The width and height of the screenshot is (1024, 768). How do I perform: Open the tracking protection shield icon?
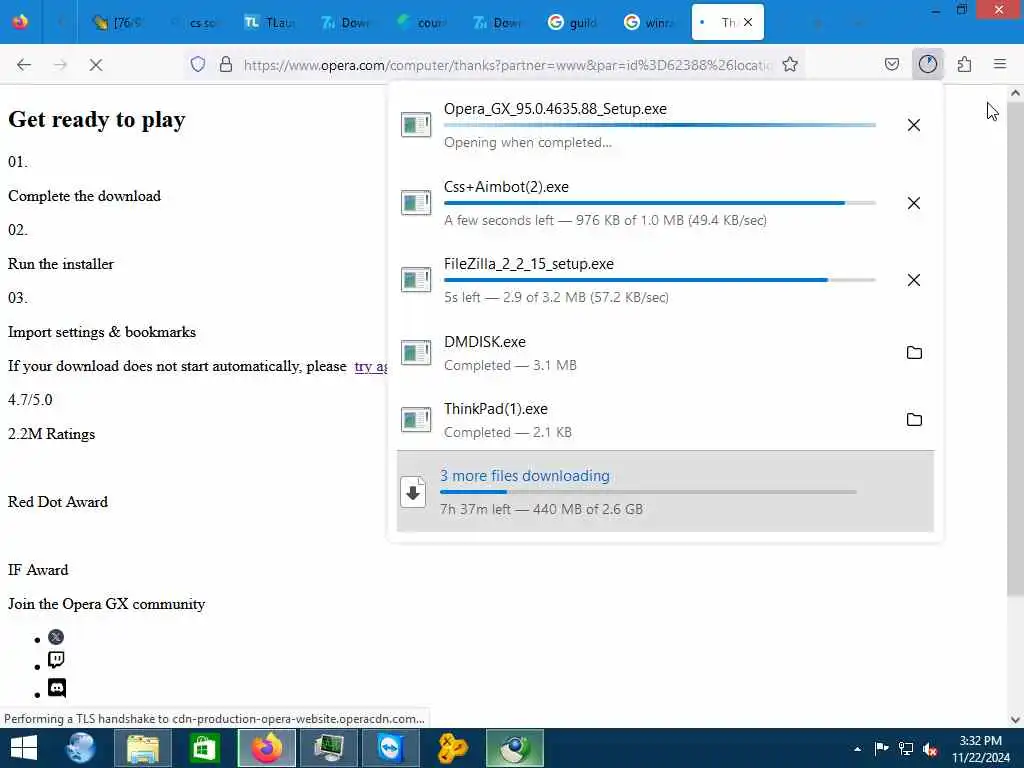pos(198,64)
